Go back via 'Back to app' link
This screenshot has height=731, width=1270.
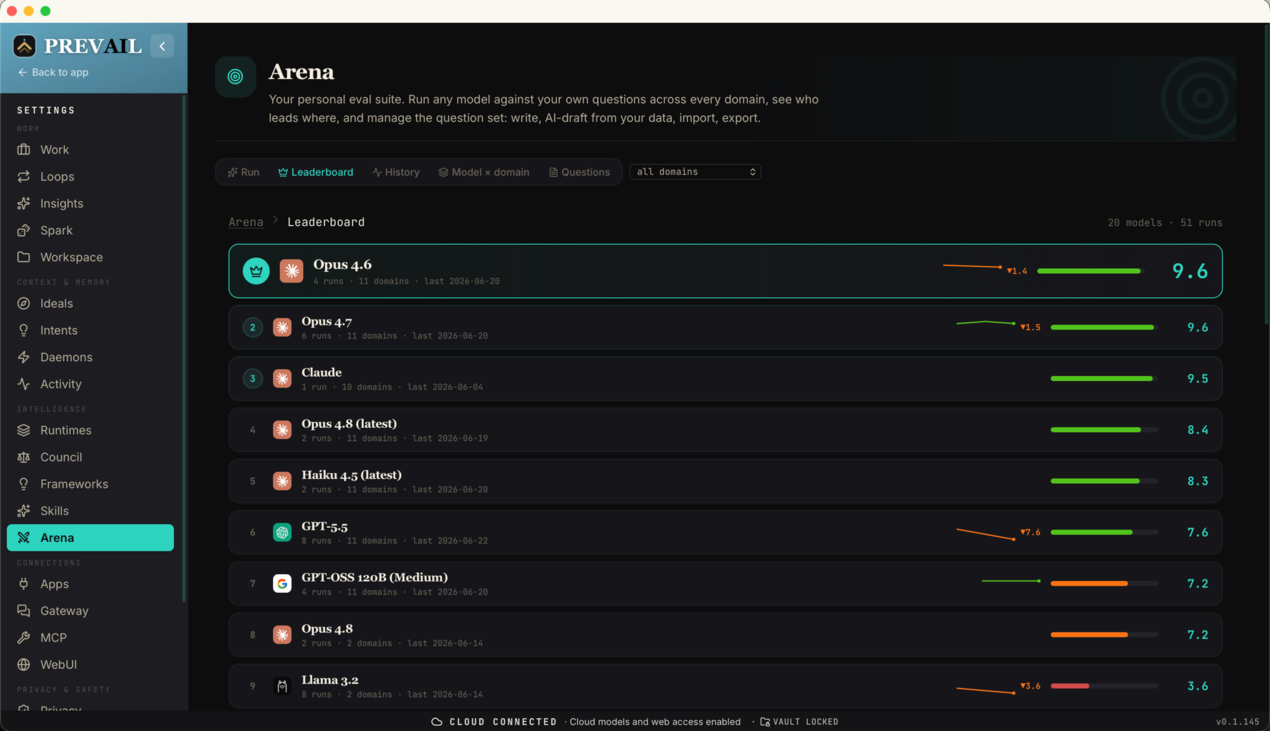(53, 72)
